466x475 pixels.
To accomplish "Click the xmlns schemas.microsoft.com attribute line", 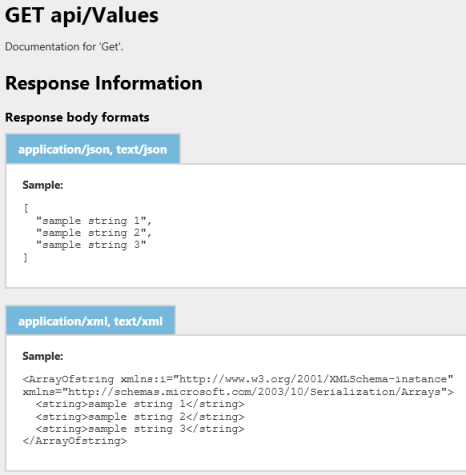I will (238, 392).
